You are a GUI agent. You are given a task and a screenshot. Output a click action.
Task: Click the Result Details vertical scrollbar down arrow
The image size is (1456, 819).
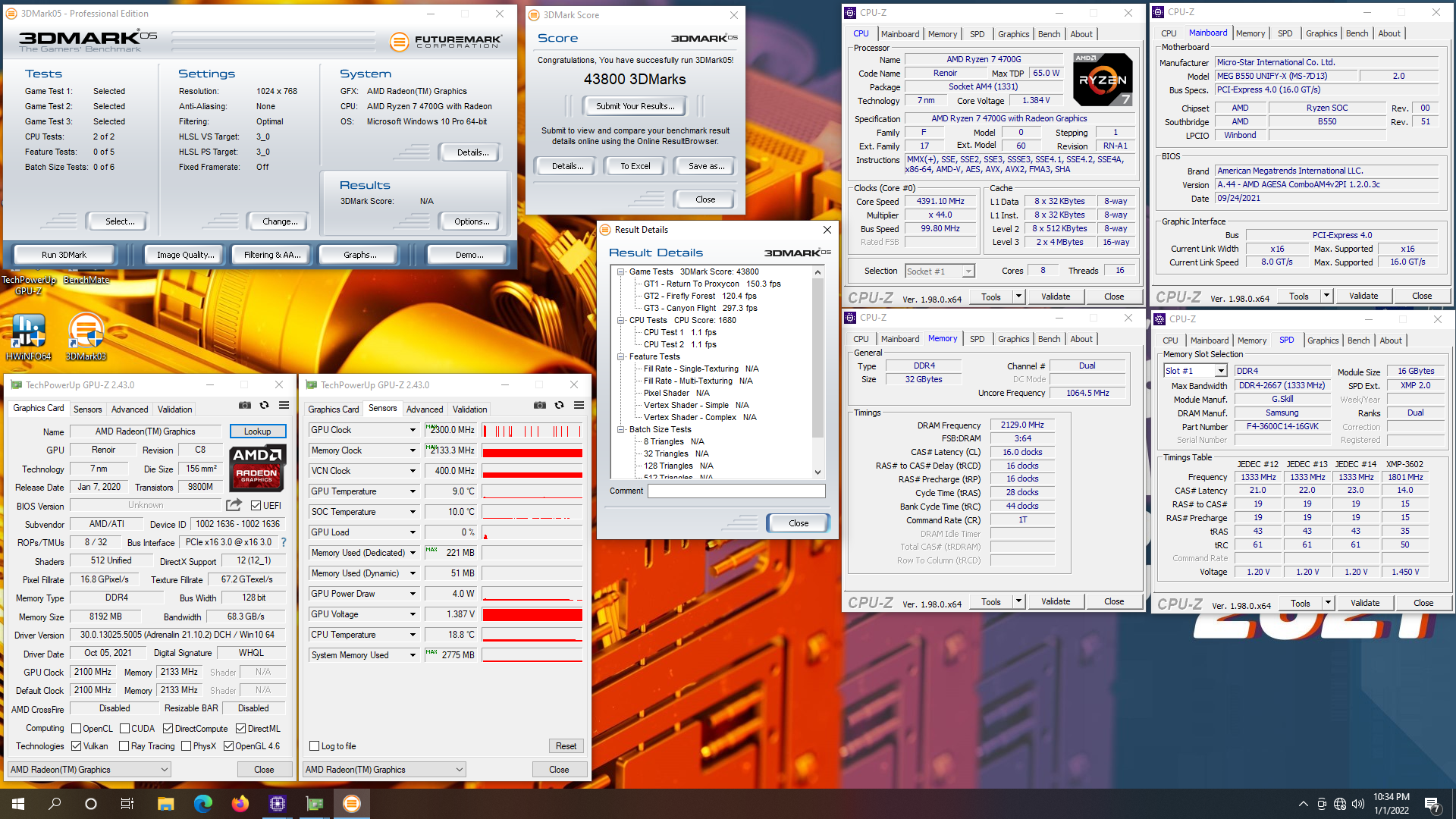click(x=817, y=472)
